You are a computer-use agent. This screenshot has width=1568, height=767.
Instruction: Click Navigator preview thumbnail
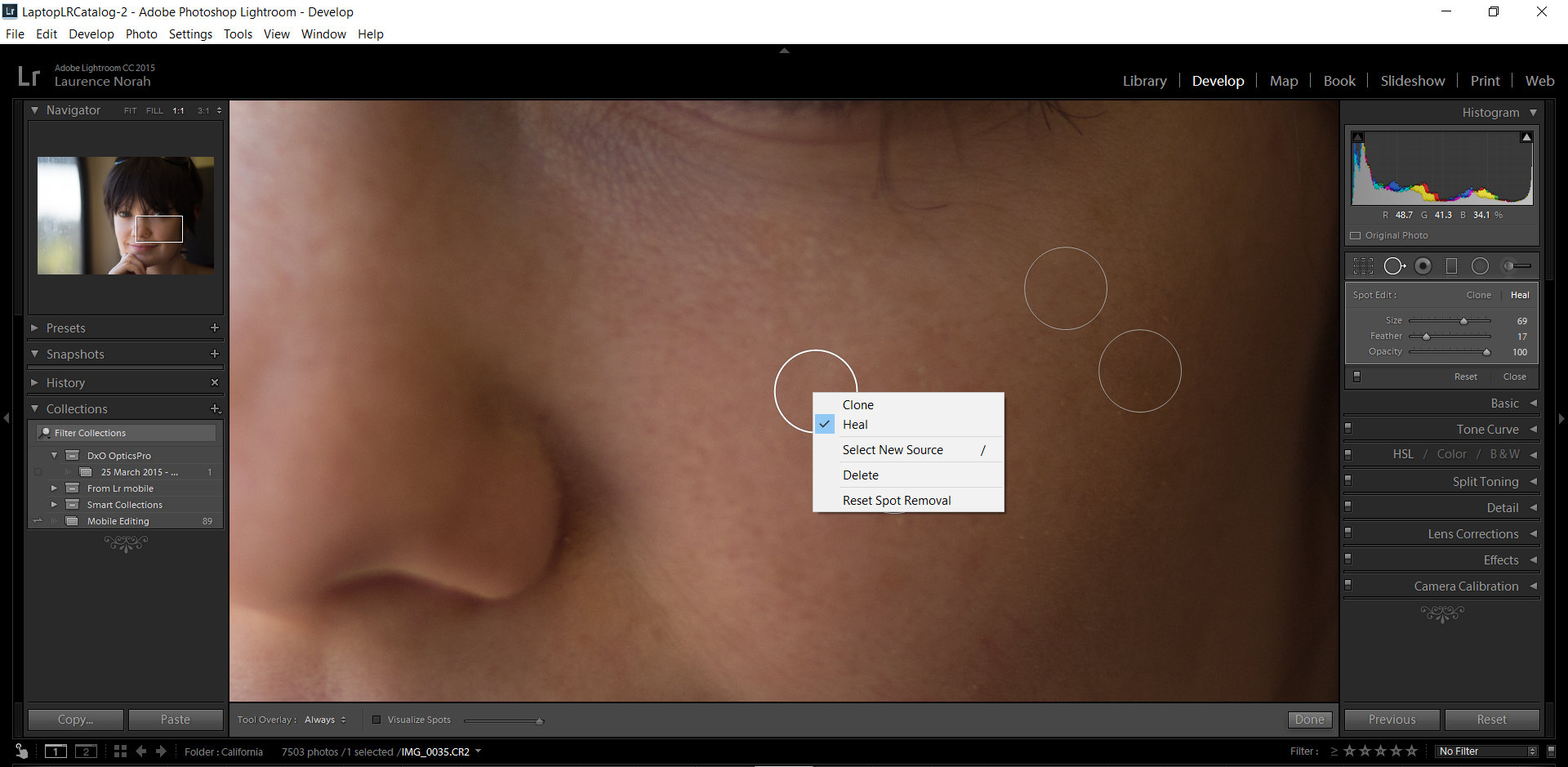pyautogui.click(x=126, y=216)
